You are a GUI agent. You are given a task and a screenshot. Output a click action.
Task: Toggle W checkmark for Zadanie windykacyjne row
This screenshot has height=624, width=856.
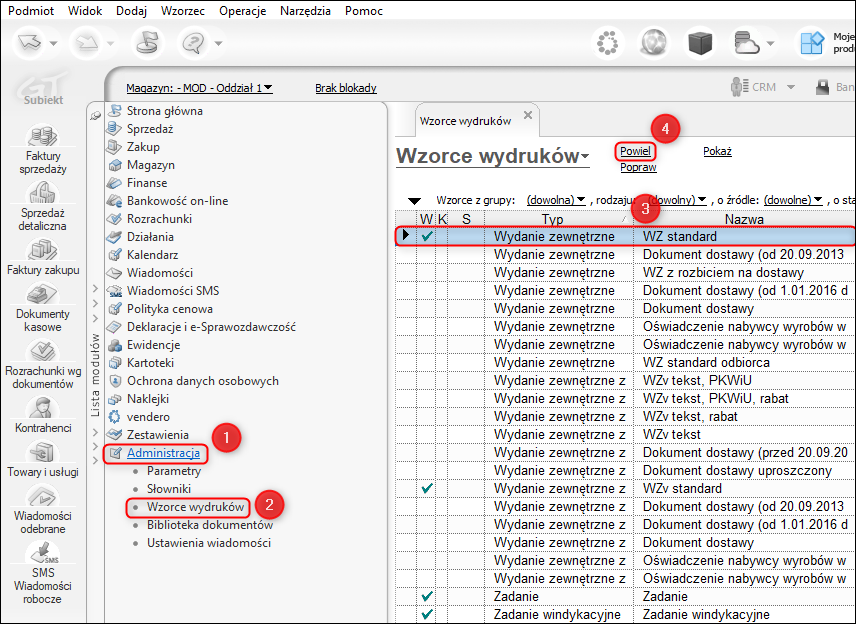[x=426, y=615]
